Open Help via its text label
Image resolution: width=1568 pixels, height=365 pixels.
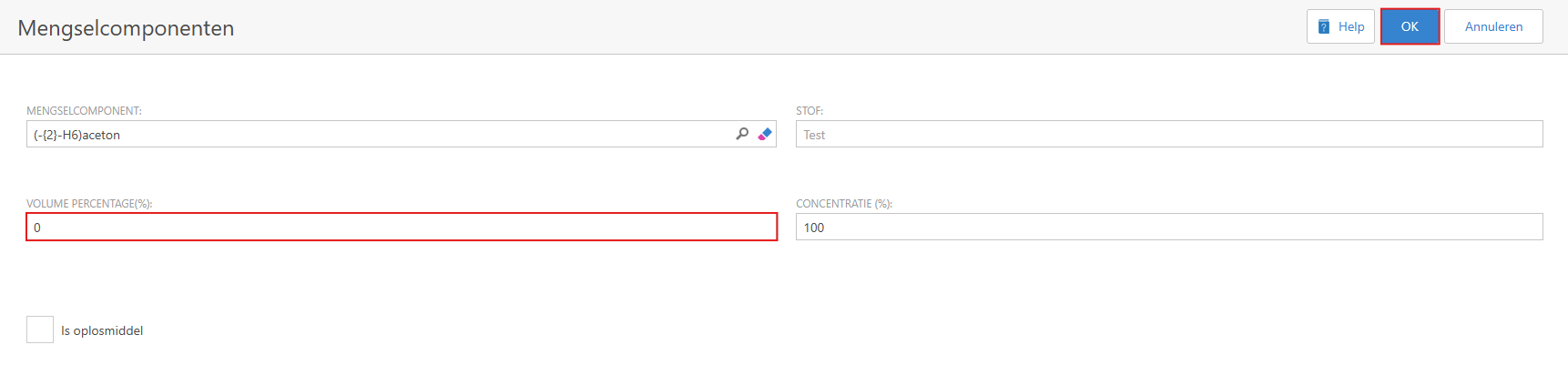[1351, 26]
